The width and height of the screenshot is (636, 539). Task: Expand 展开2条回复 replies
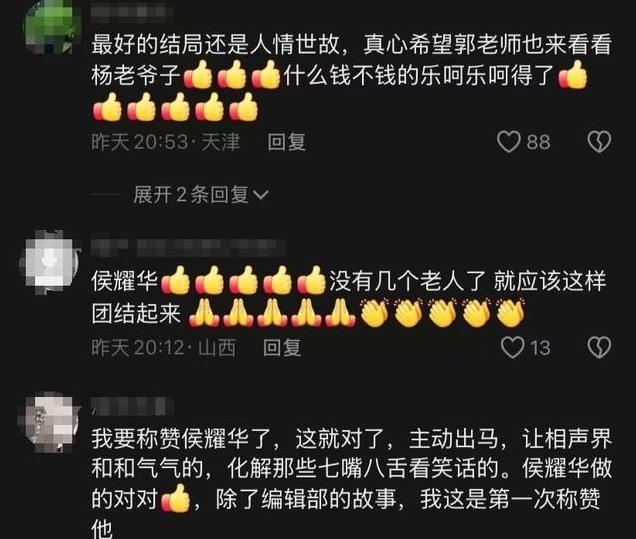point(191,195)
